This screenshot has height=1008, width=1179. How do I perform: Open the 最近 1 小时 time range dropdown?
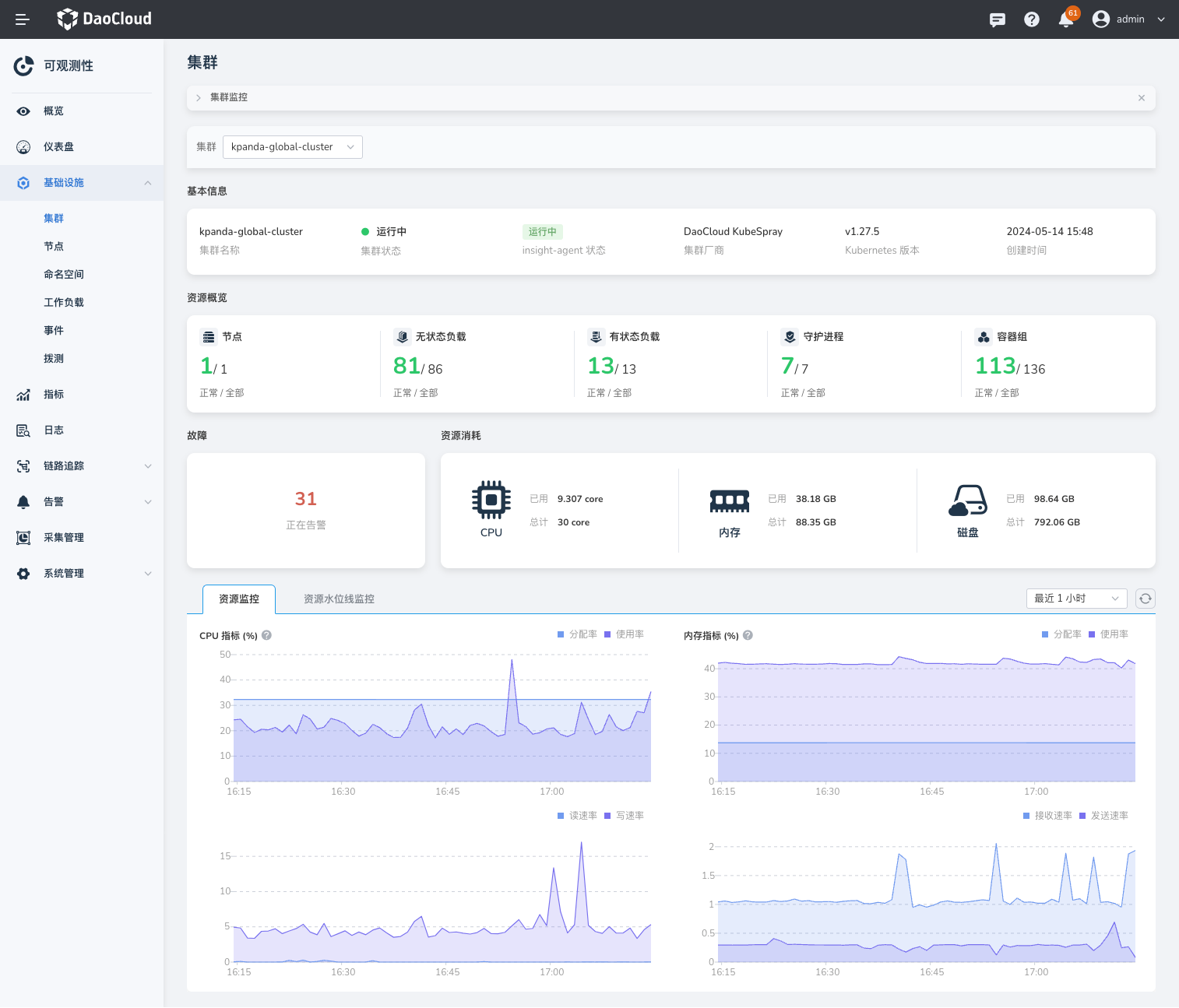click(1076, 599)
